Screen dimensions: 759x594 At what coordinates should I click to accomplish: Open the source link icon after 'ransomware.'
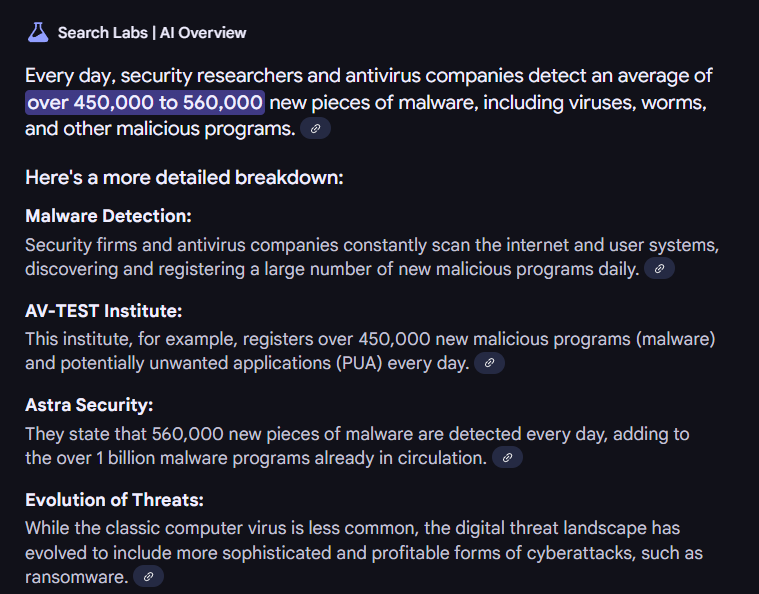(149, 577)
